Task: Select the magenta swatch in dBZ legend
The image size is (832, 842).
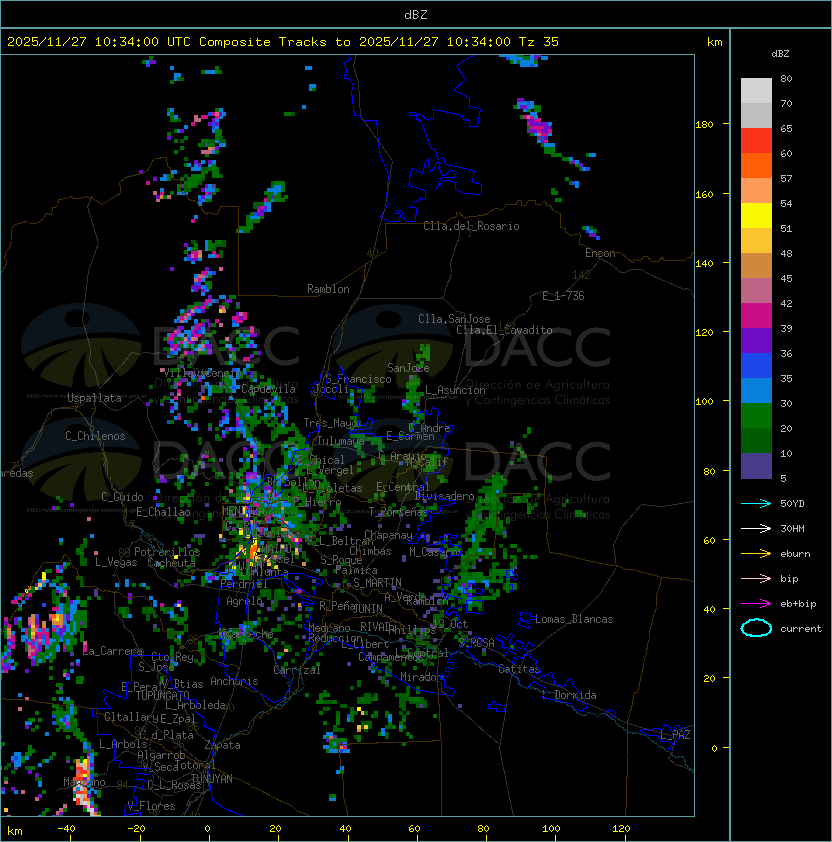Action: (x=756, y=315)
